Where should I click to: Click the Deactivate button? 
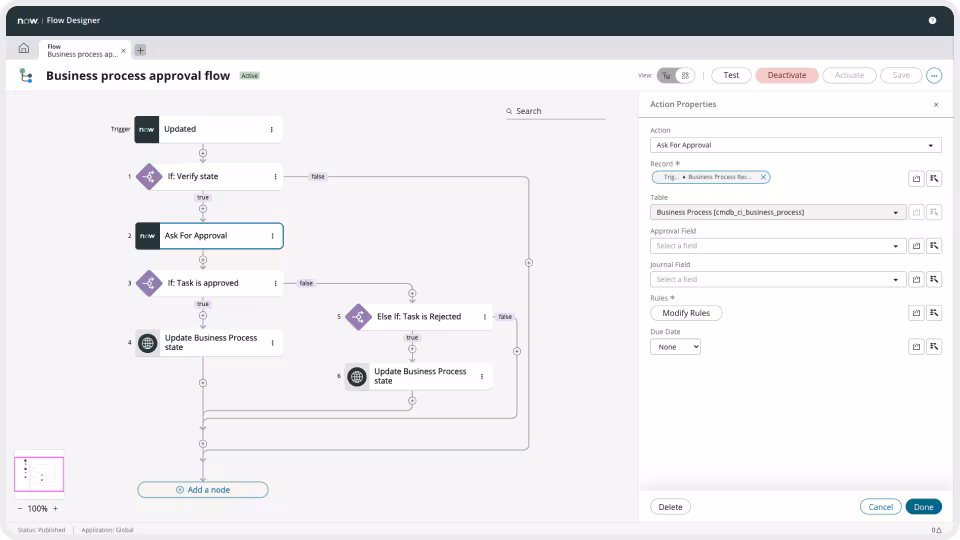coord(786,75)
